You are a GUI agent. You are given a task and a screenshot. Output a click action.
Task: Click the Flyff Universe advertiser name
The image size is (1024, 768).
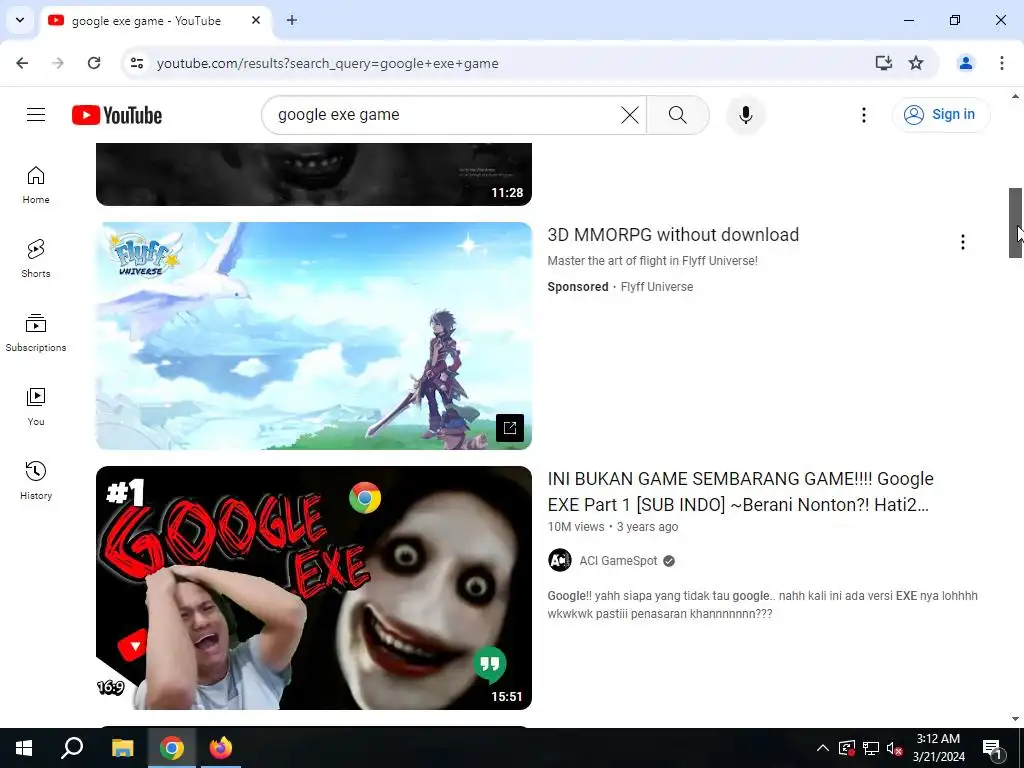[x=656, y=287]
